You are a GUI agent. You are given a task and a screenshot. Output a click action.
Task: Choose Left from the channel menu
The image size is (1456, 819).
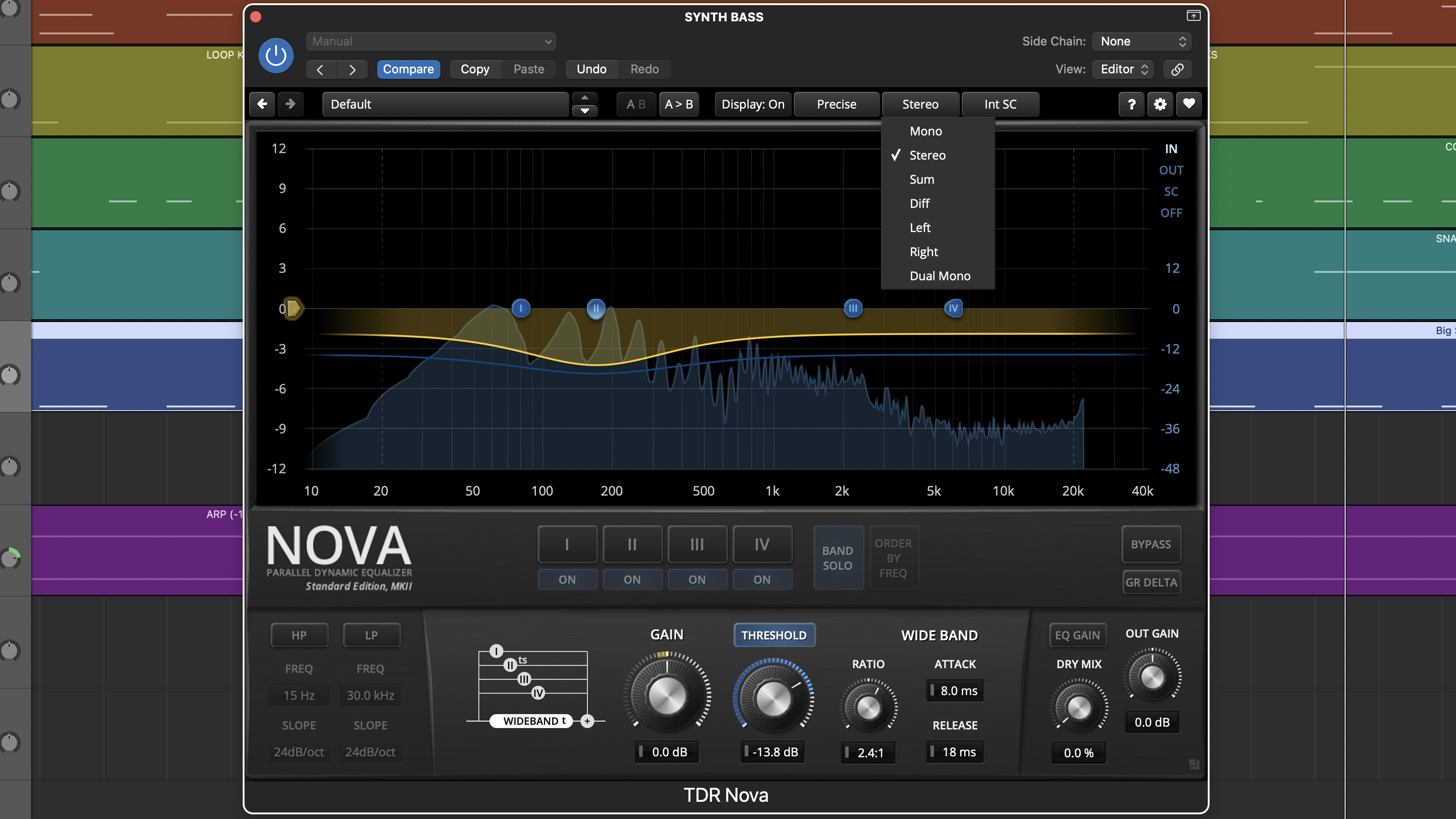(938, 228)
